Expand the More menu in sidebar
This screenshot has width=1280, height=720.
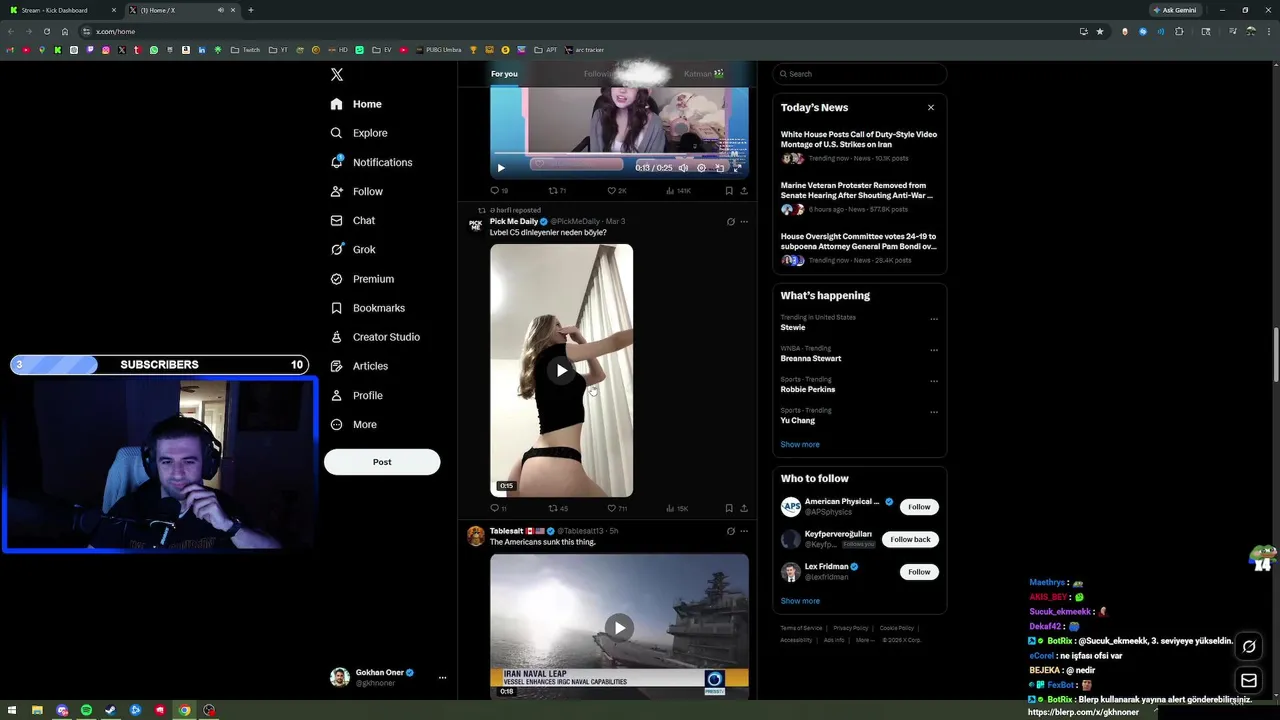click(353, 424)
